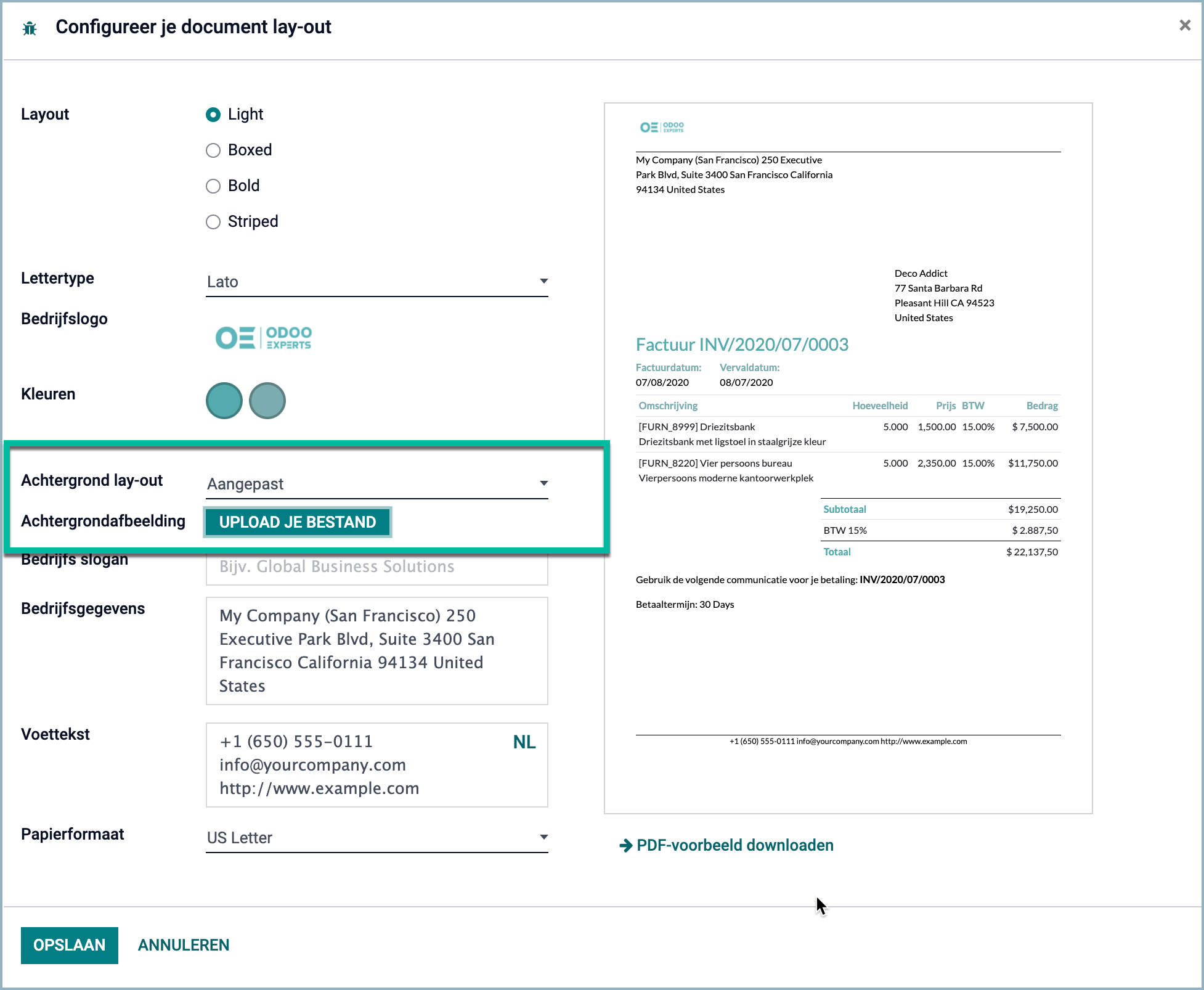This screenshot has width=1204, height=990.
Task: Select the Light layout option
Action: pyautogui.click(x=213, y=115)
